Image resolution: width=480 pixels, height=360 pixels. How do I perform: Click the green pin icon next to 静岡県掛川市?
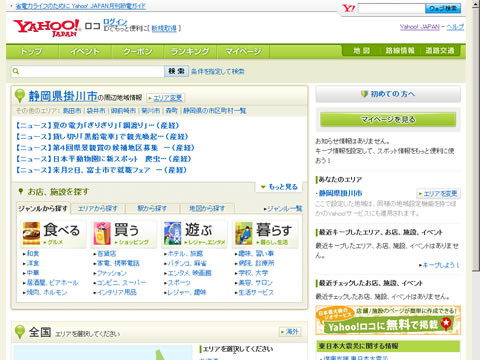[20, 96]
